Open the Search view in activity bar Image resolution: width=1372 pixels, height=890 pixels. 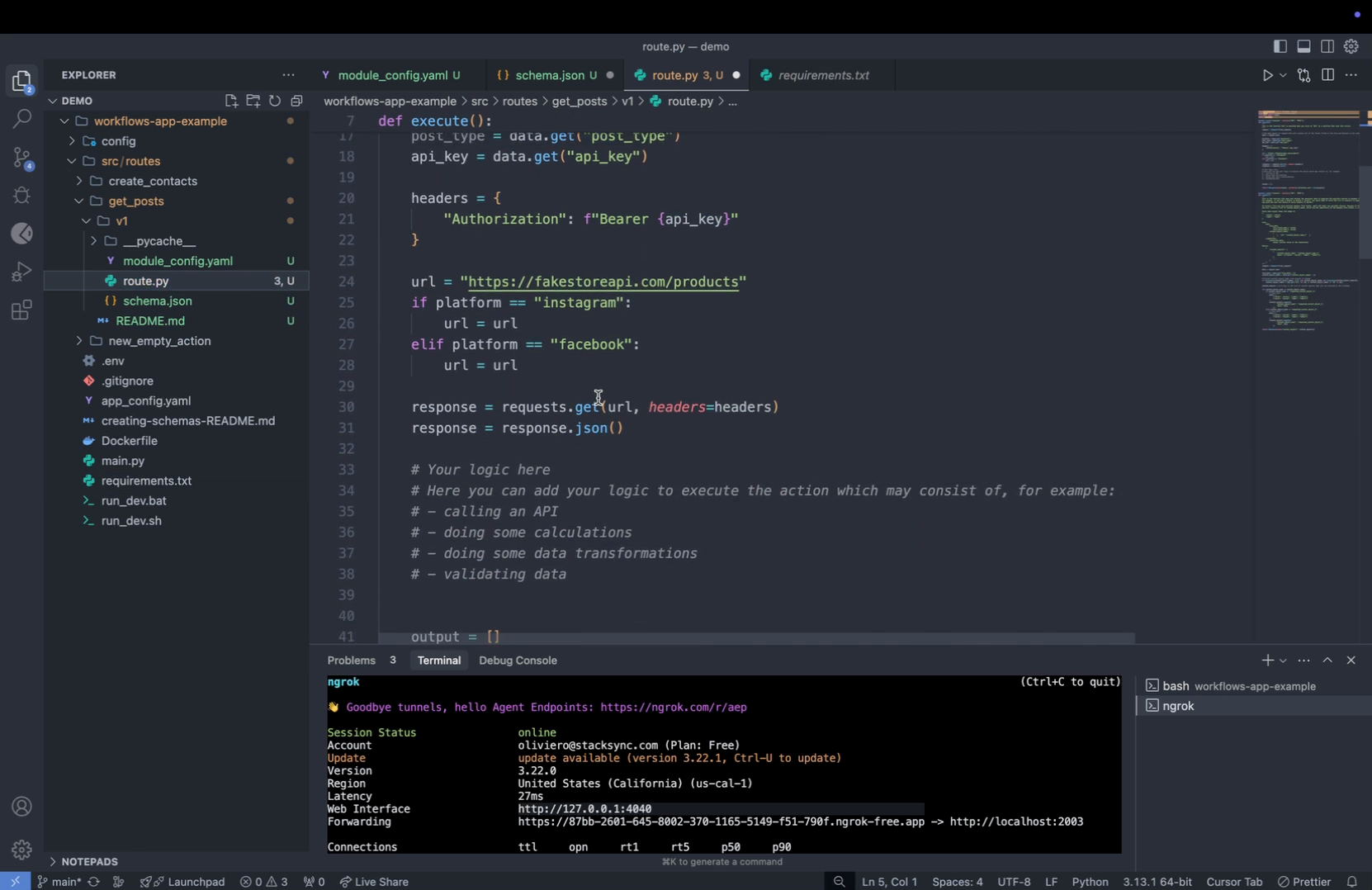pos(22,119)
